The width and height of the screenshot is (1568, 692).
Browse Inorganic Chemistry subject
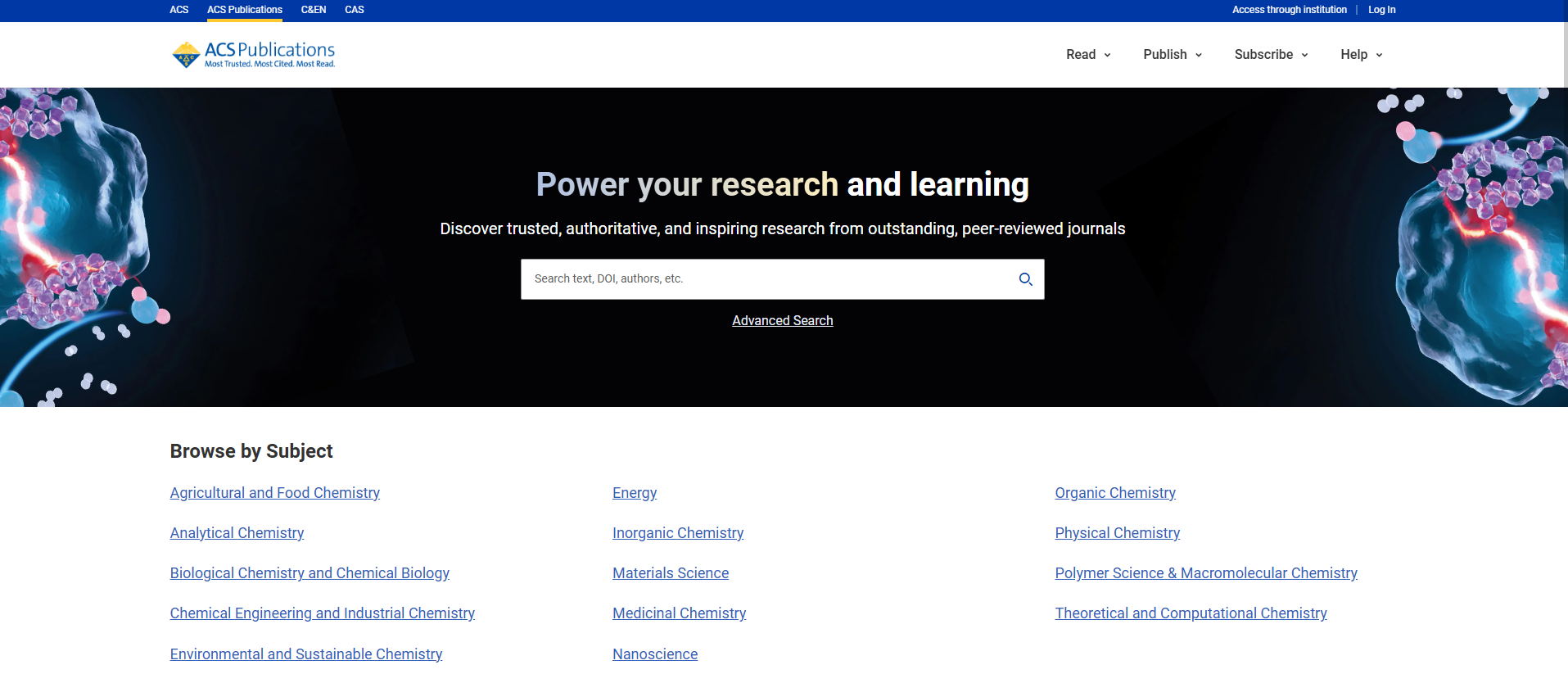[678, 533]
